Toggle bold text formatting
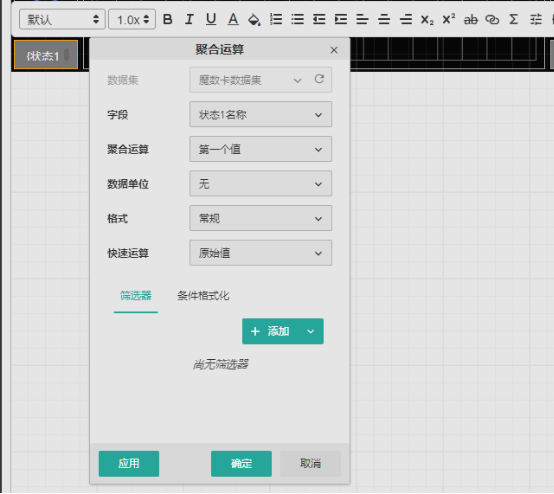 pyautogui.click(x=168, y=19)
